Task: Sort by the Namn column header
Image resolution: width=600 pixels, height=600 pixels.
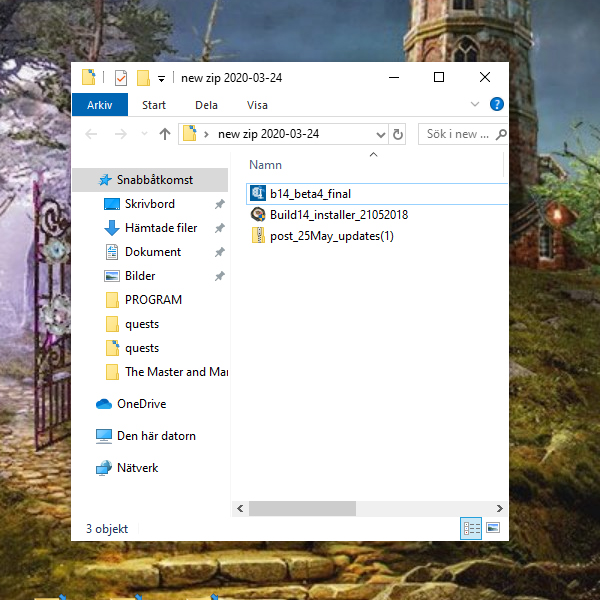Action: [265, 165]
